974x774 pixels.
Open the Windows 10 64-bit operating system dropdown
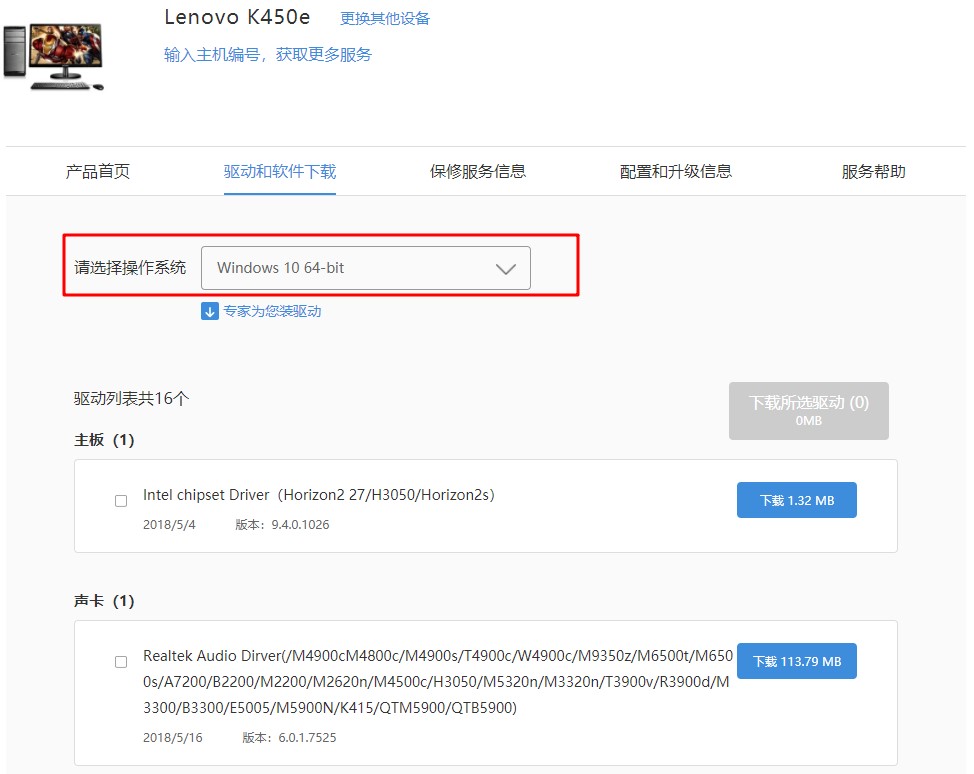coord(365,268)
